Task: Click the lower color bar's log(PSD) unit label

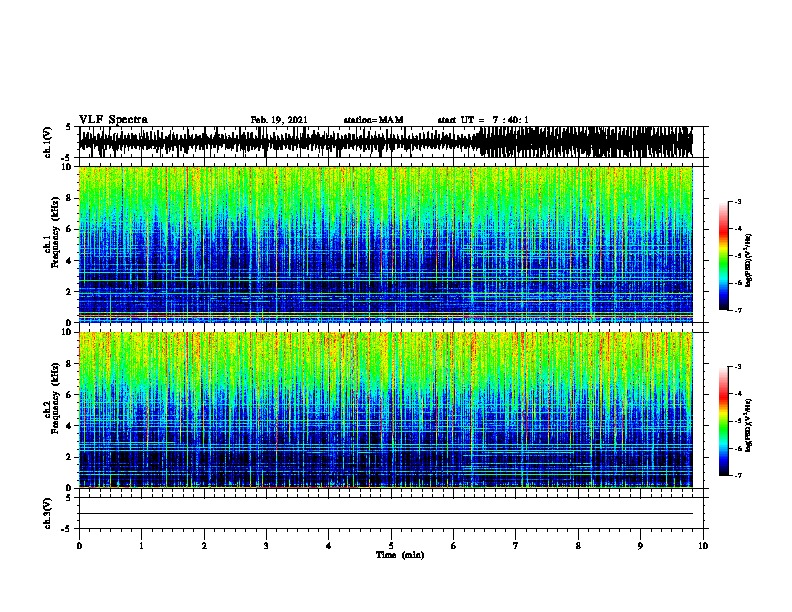Action: pos(749,426)
